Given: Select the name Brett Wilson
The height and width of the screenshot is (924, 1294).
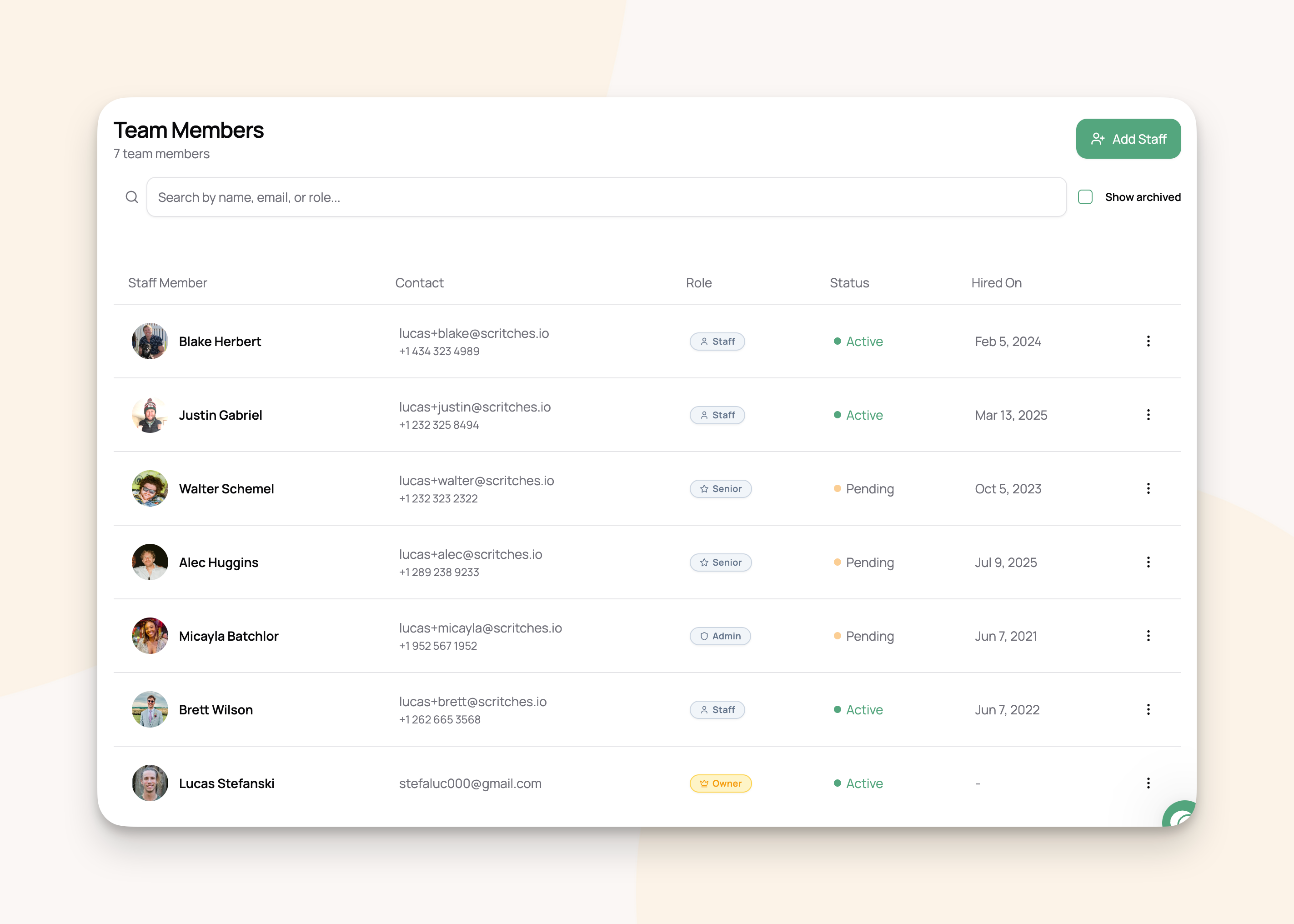Looking at the screenshot, I should [x=216, y=710].
